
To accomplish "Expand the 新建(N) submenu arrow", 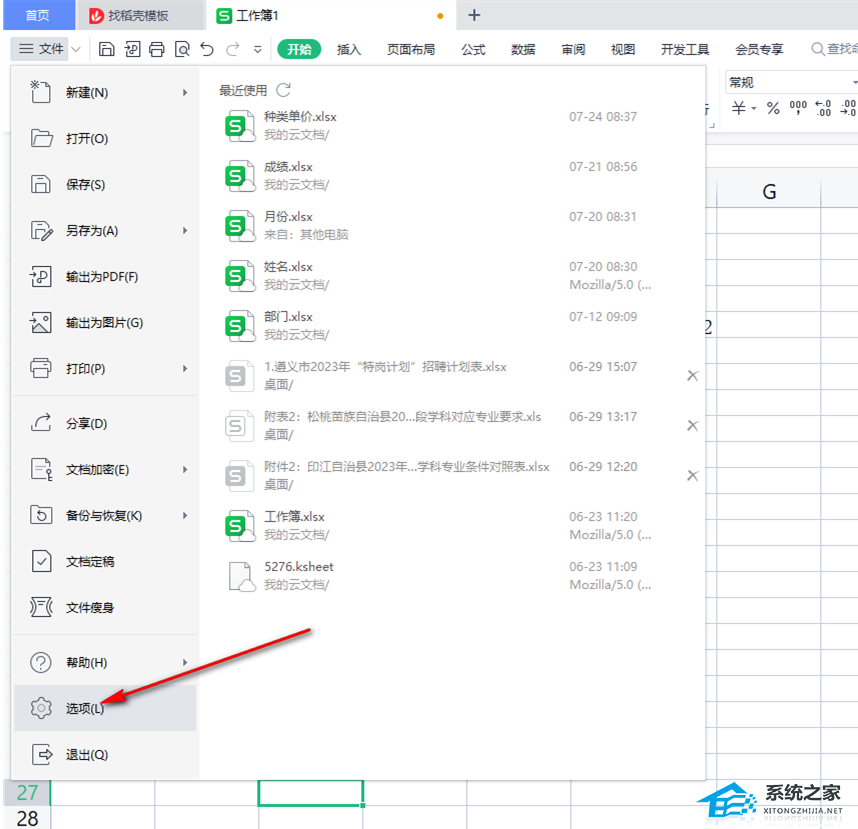I will (x=185, y=92).
